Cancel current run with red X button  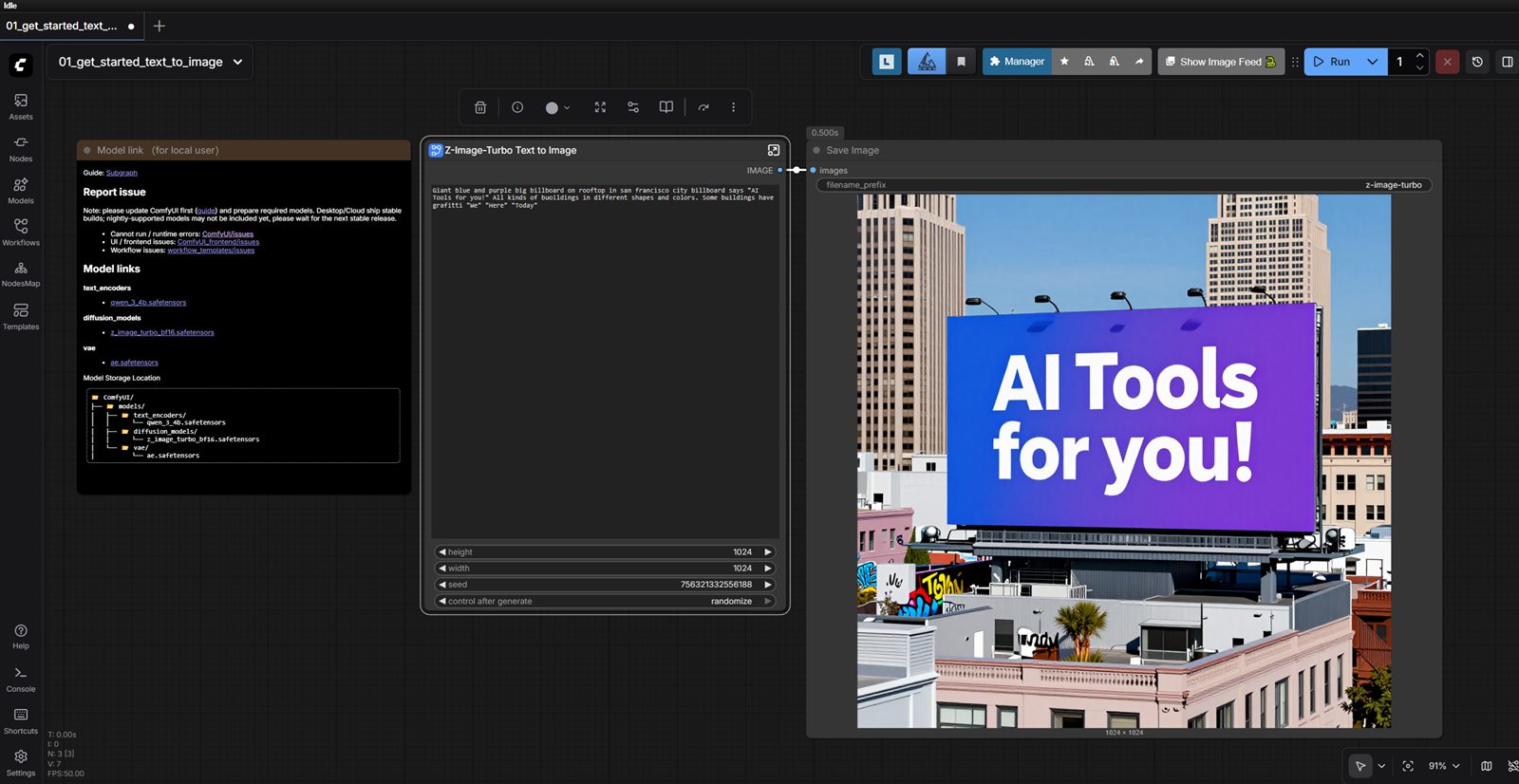tap(1447, 62)
